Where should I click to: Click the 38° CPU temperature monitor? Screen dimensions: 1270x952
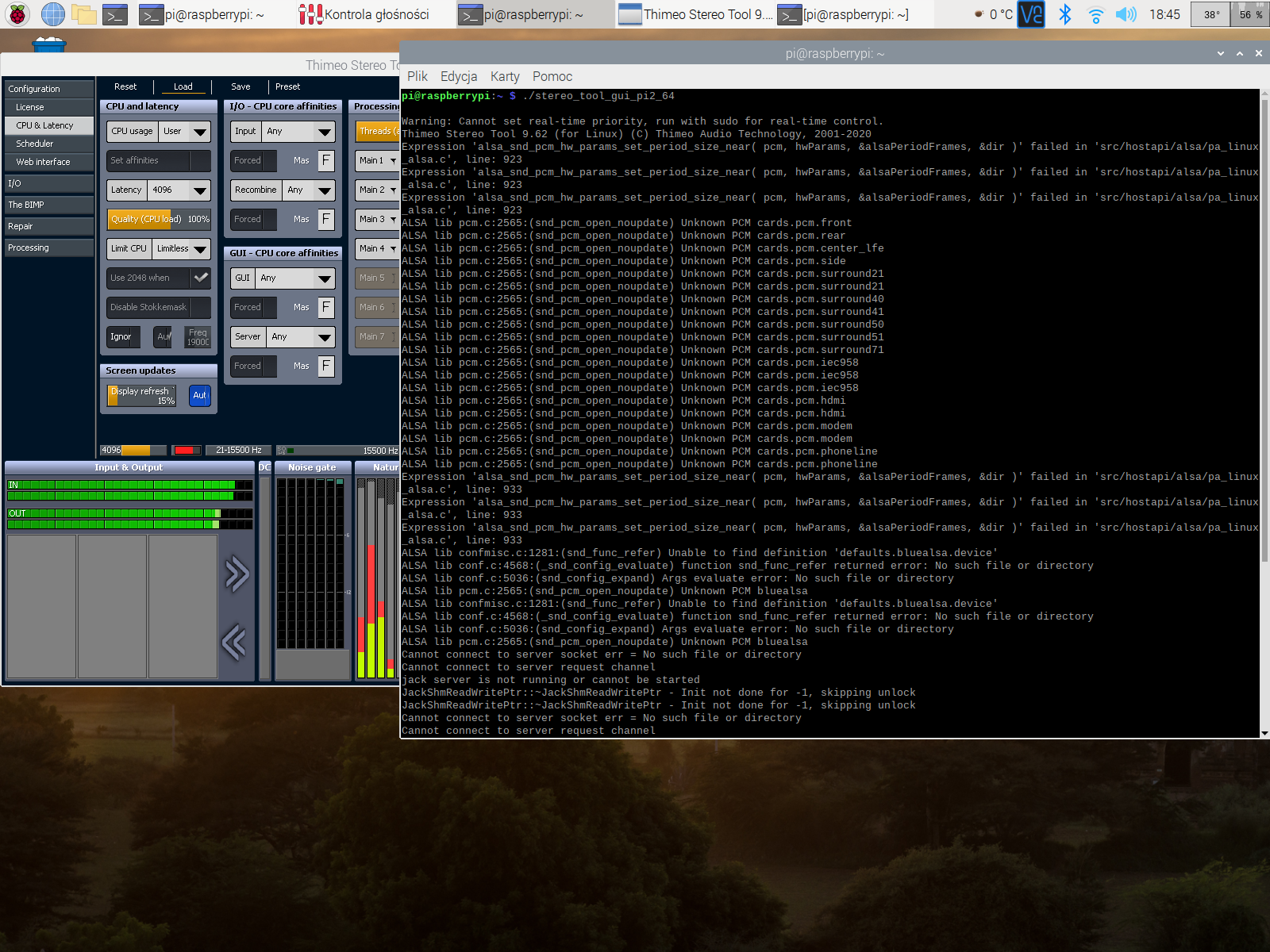point(1211,14)
